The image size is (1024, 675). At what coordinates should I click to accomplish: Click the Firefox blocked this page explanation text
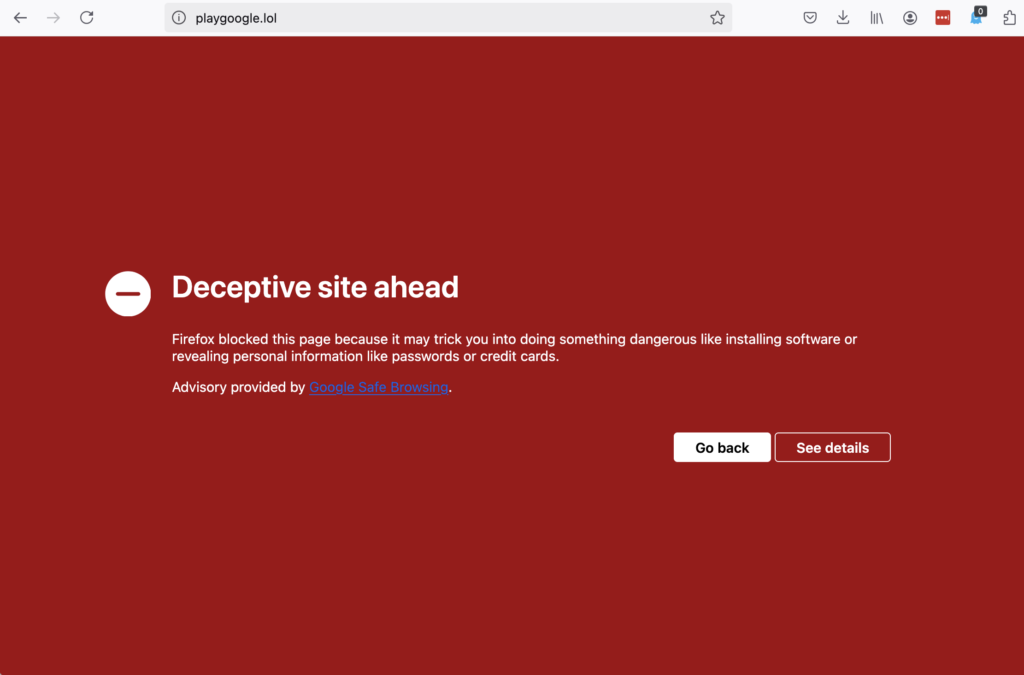tap(515, 348)
